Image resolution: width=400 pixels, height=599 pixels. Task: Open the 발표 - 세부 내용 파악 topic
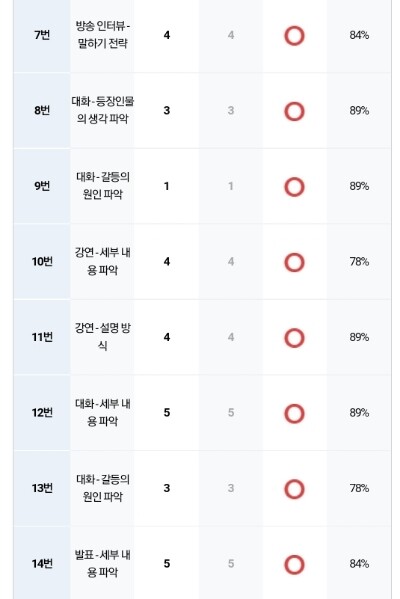click(x=102, y=563)
